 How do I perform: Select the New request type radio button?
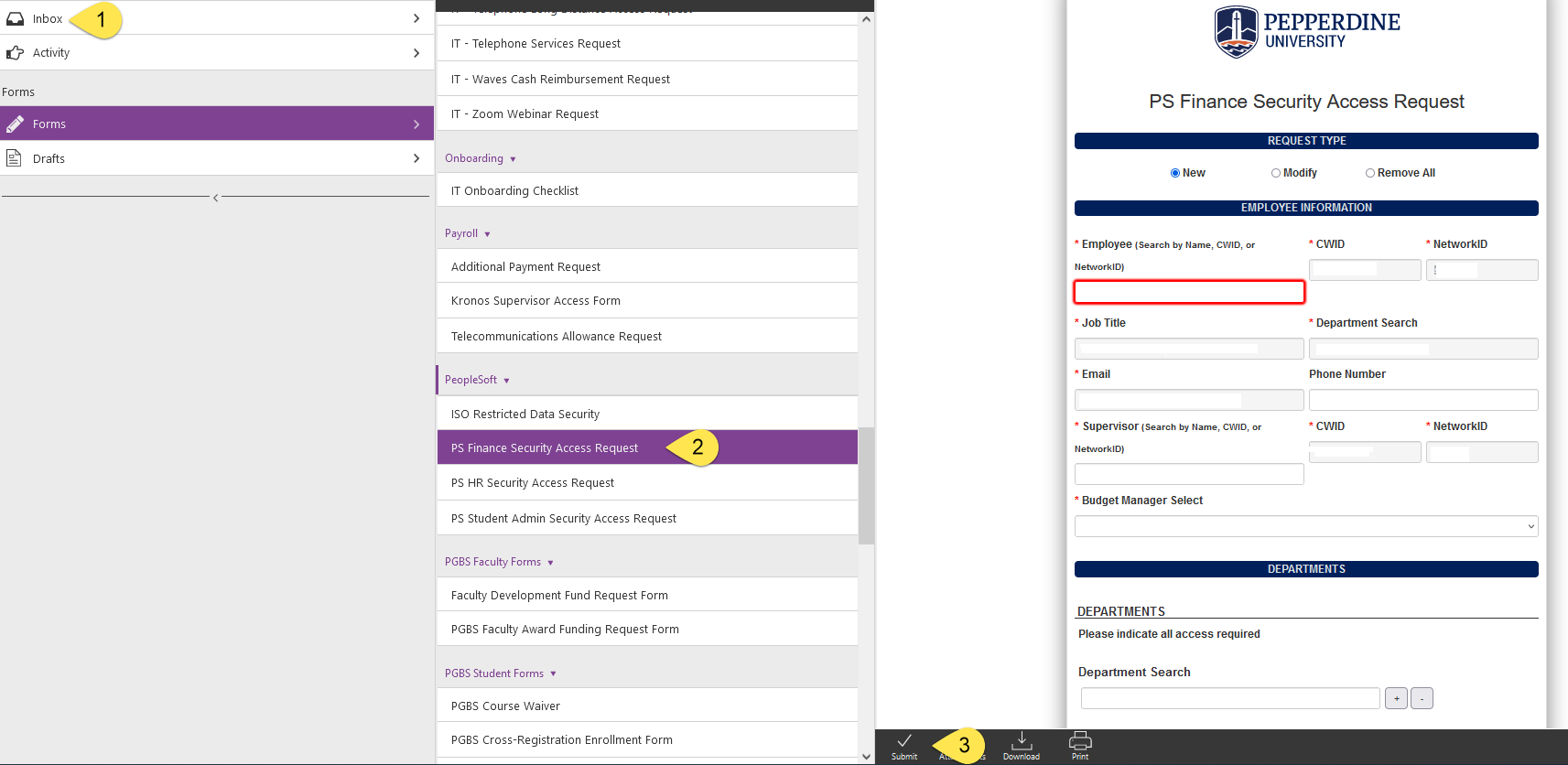[x=1175, y=173]
